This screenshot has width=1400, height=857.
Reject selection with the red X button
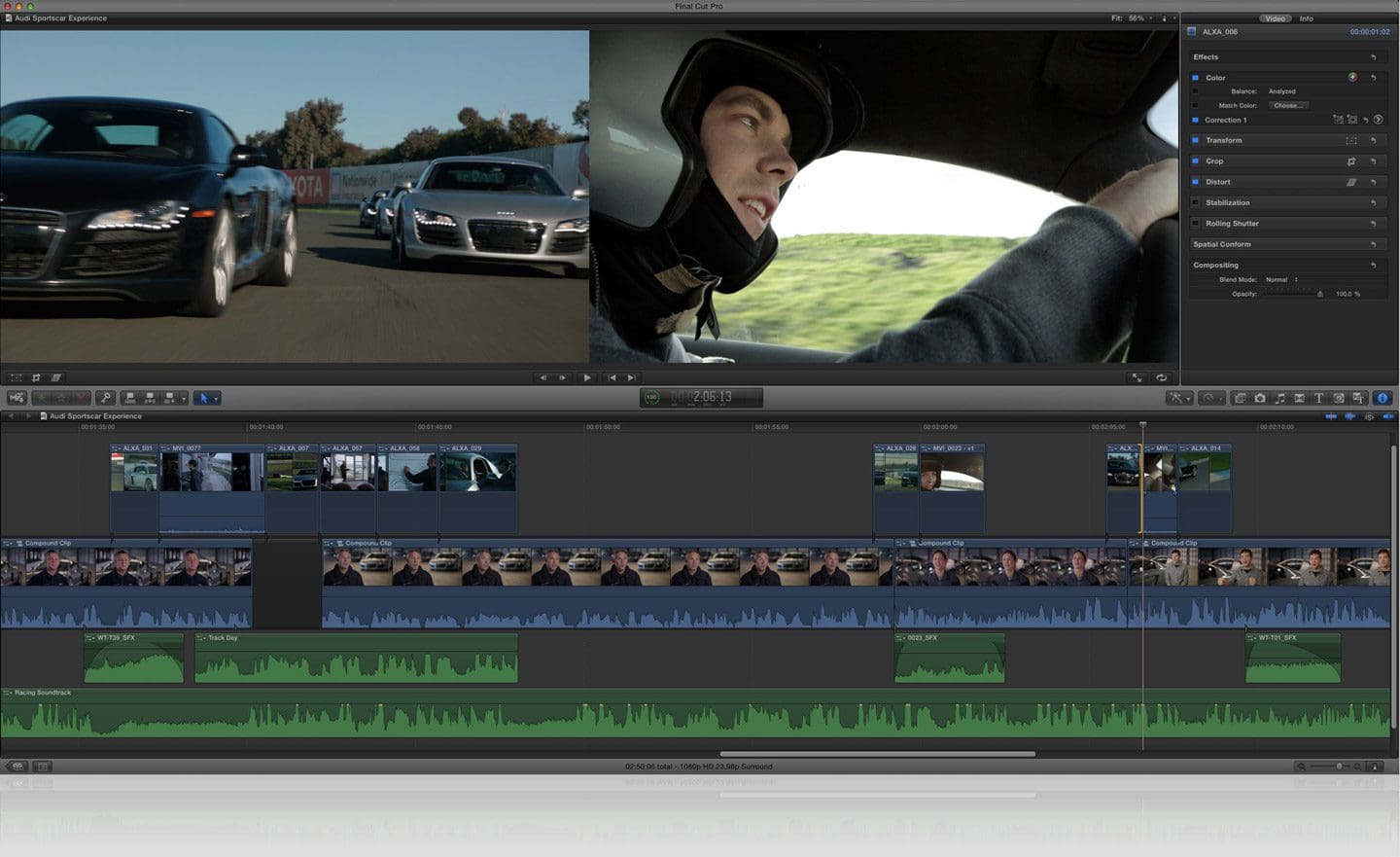pos(81,398)
